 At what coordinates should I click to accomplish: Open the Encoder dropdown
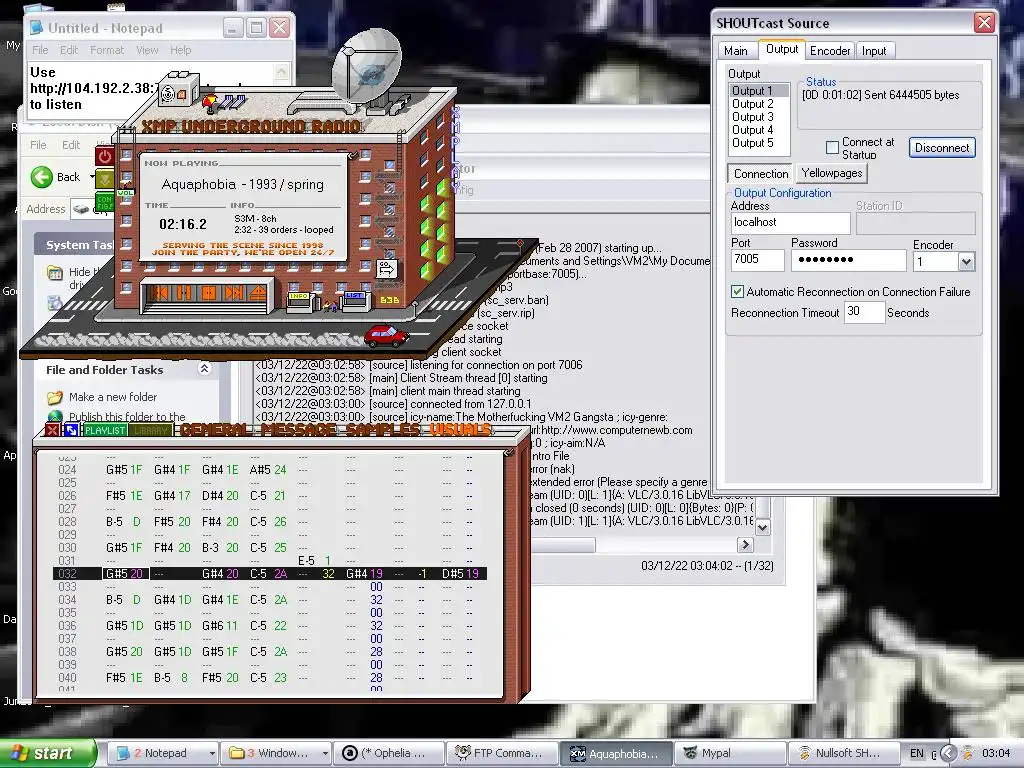pos(966,262)
